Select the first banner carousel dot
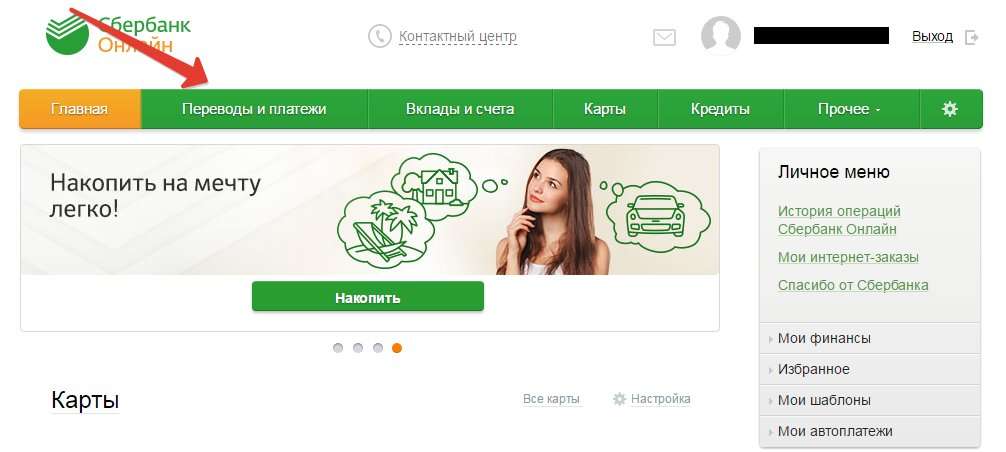Image resolution: width=1006 pixels, height=452 pixels. click(x=338, y=348)
